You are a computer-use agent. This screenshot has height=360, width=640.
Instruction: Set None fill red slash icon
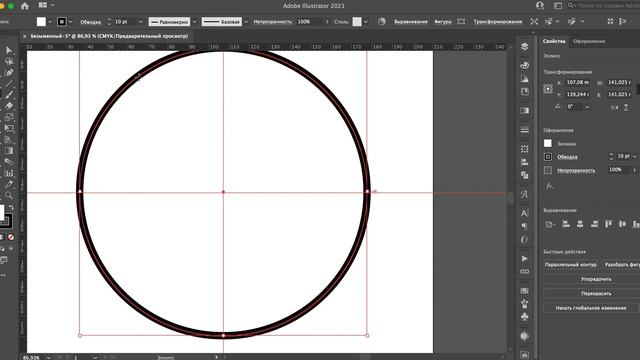(x=11, y=237)
